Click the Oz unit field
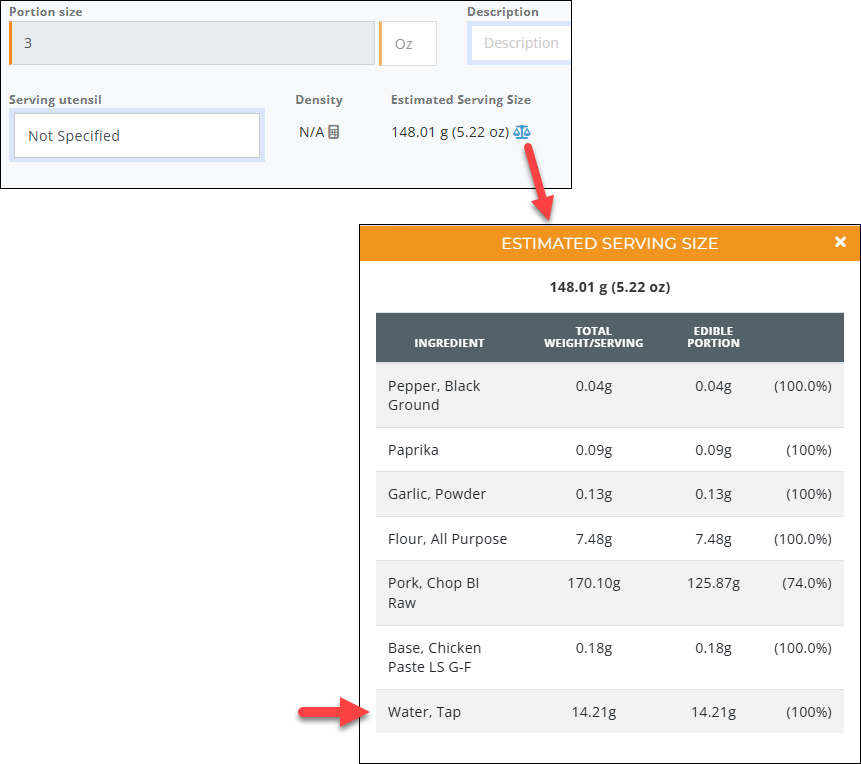Image resolution: width=861 pixels, height=764 pixels. [x=408, y=43]
